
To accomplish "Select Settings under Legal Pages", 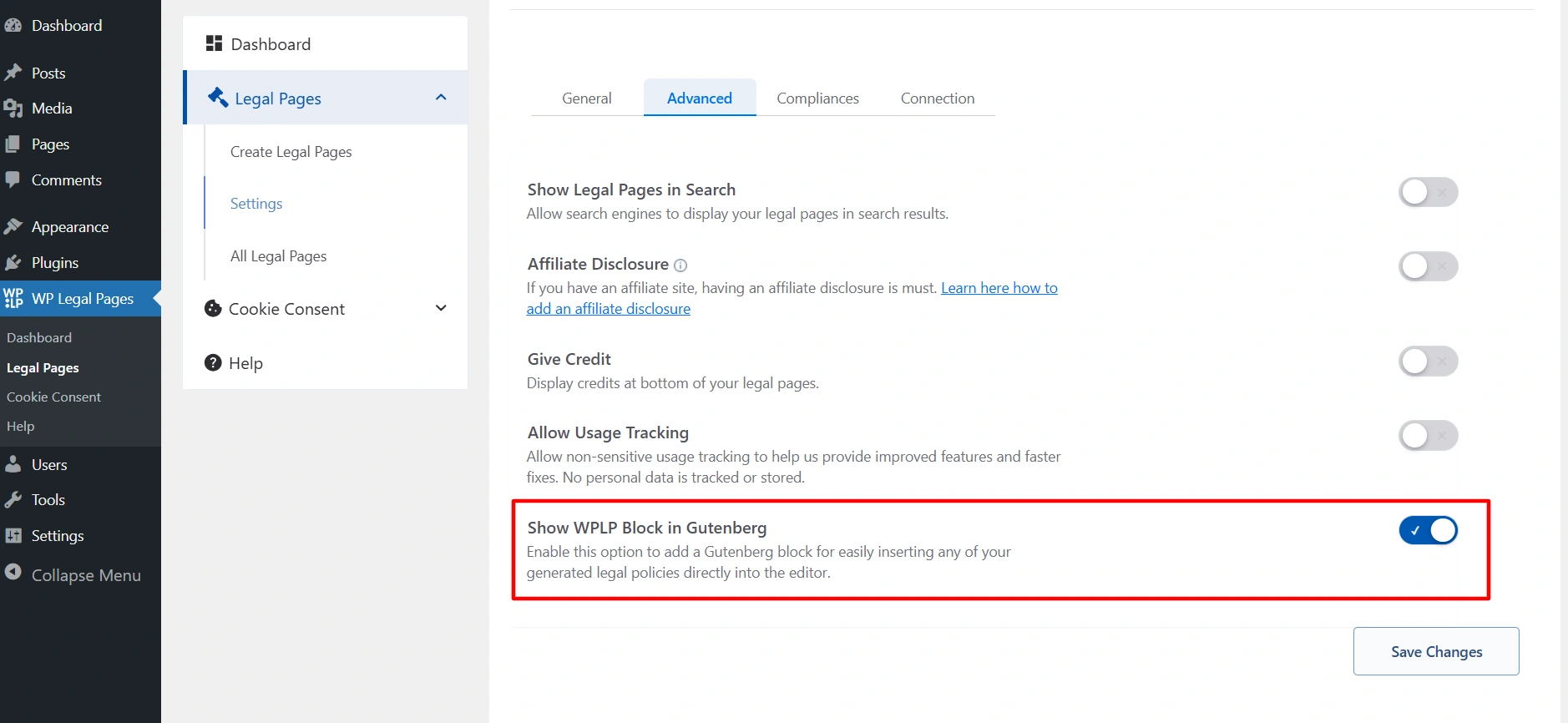I will coord(256,204).
